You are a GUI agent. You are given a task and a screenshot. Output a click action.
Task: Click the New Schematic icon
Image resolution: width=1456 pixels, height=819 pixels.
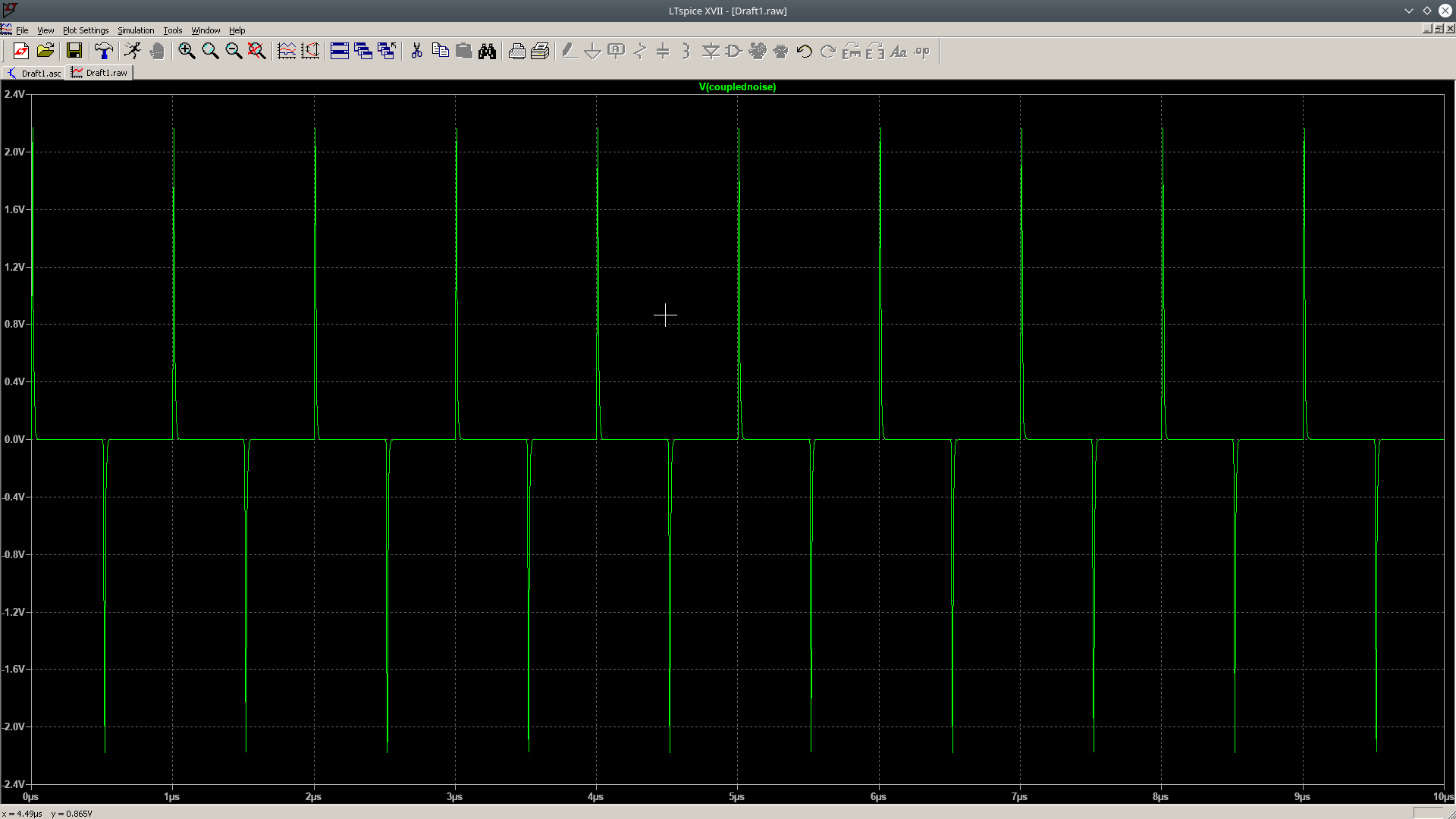point(21,51)
